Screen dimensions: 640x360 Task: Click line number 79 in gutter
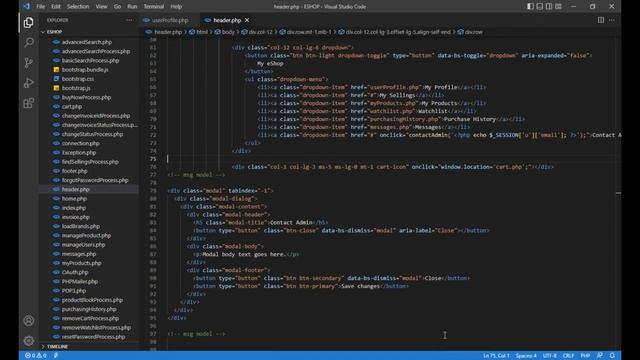click(153, 191)
